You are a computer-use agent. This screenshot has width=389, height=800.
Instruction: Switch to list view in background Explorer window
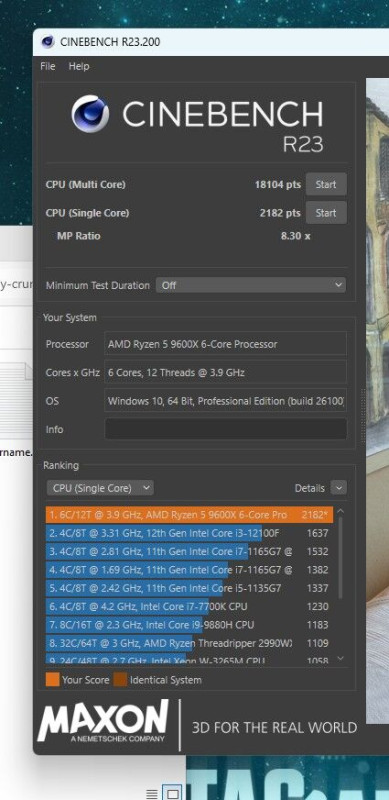coord(152,794)
